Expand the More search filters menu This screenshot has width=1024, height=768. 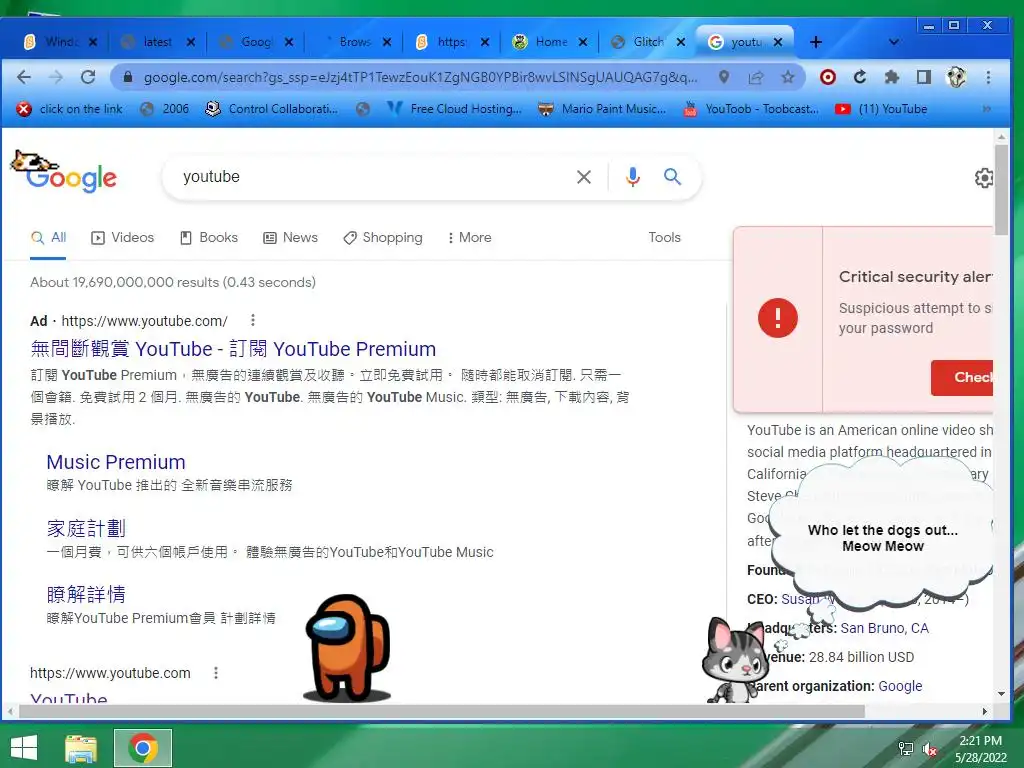470,237
